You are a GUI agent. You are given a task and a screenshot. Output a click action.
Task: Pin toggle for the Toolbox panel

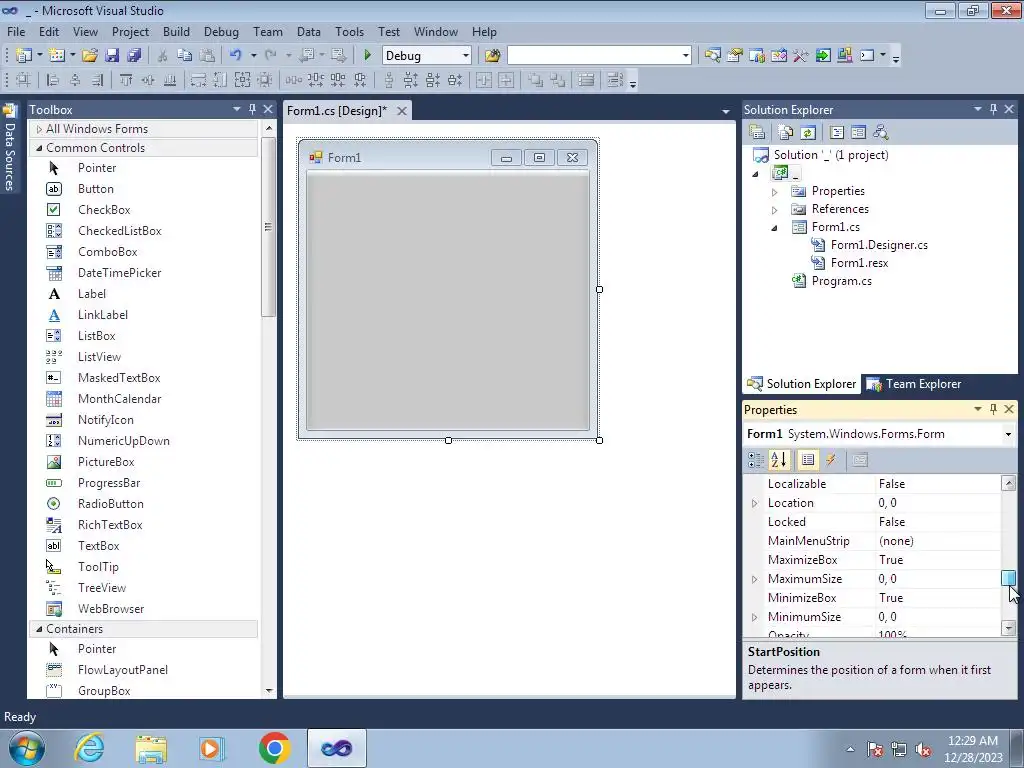252,109
